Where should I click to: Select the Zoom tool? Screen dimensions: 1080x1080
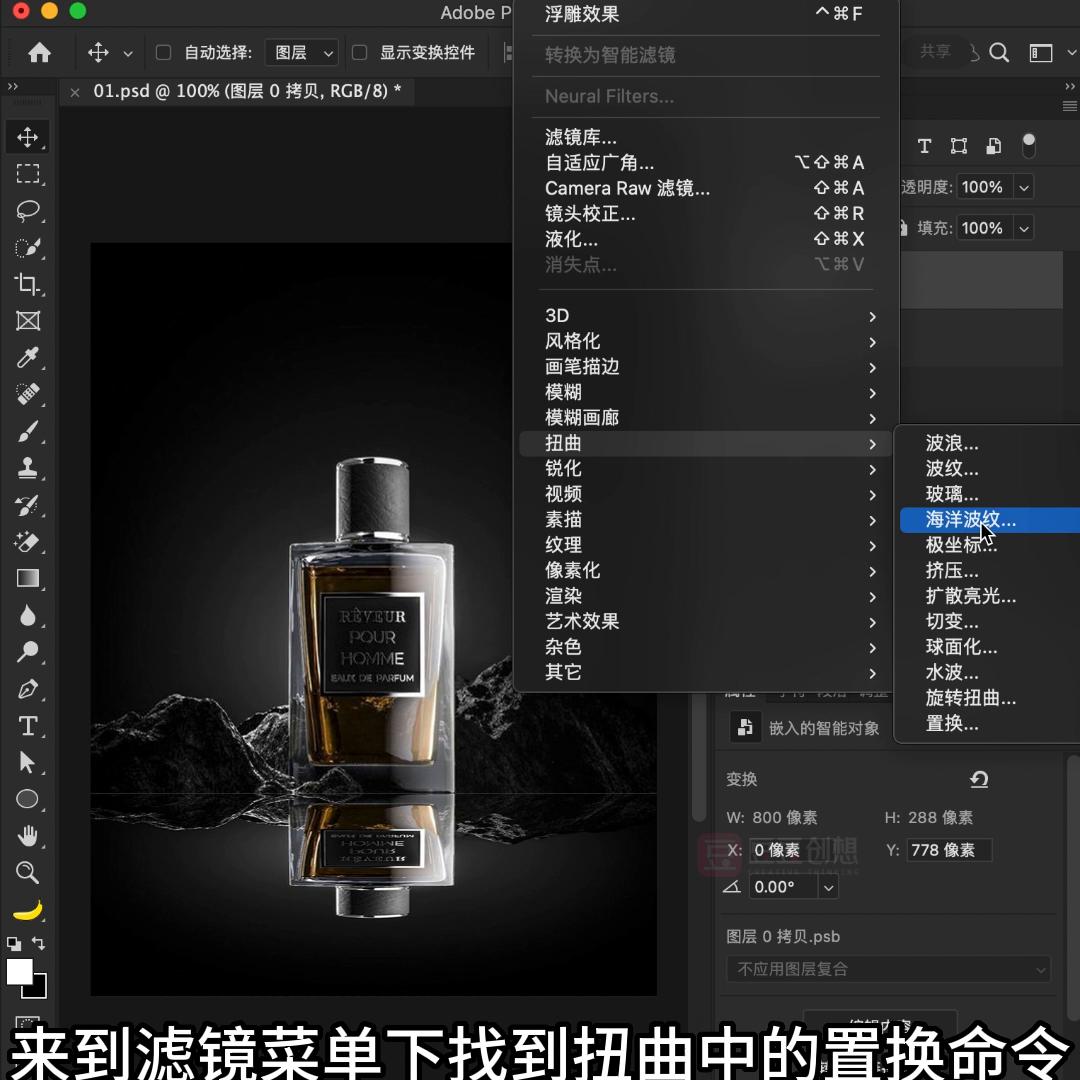[28, 872]
